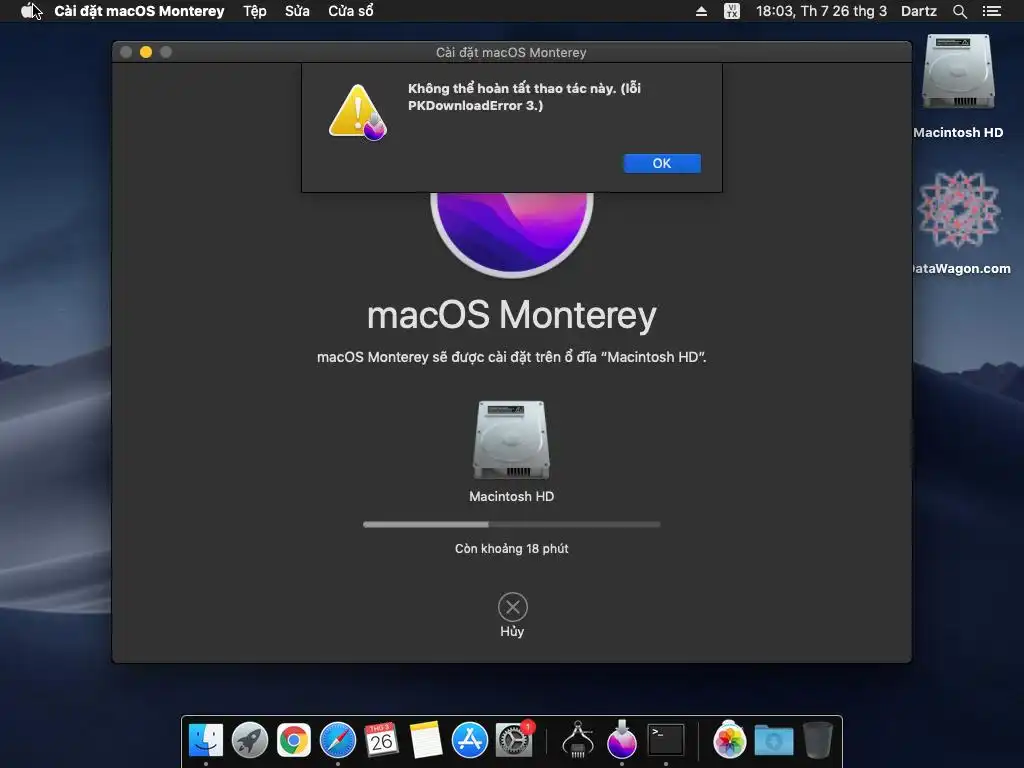Click the remaining time text Còn khoảng 18 phút

(511, 549)
